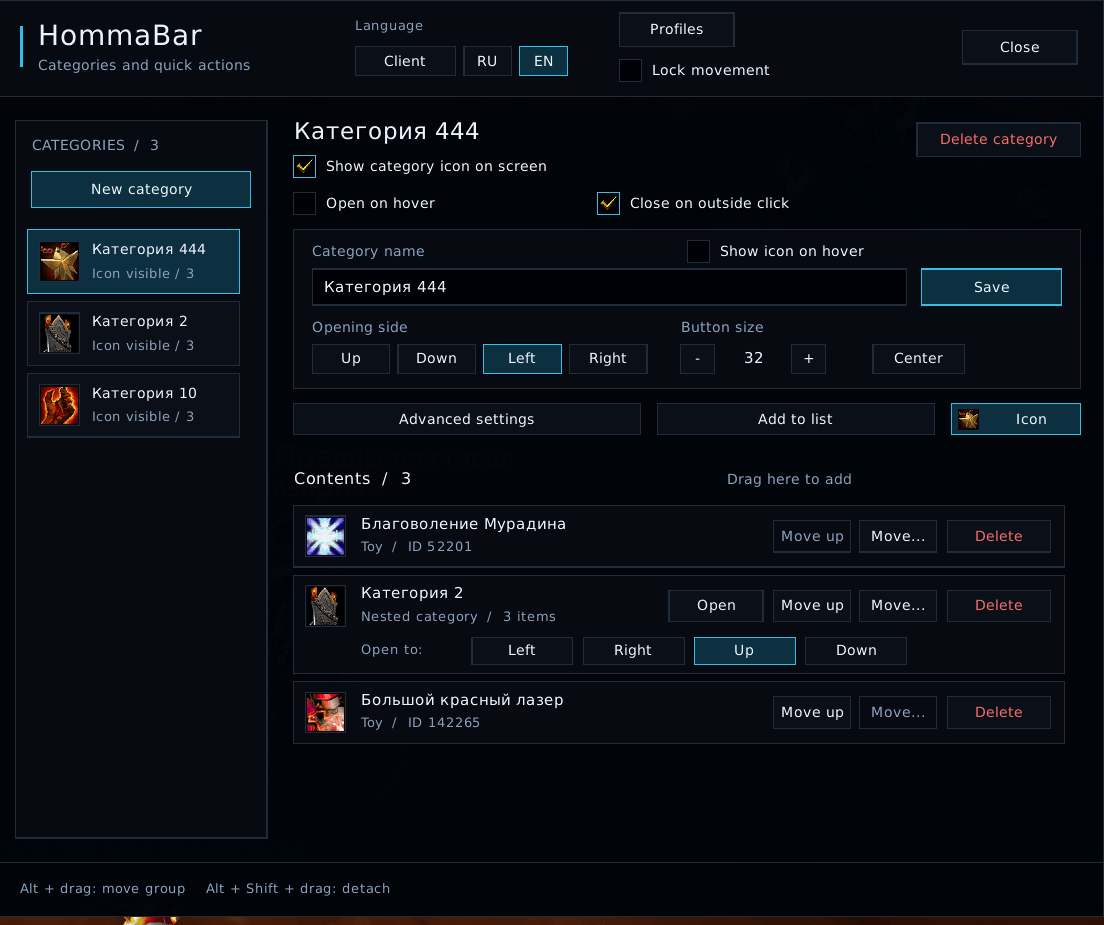Set nested category Open to Right
This screenshot has height=925, width=1104.
(x=633, y=650)
